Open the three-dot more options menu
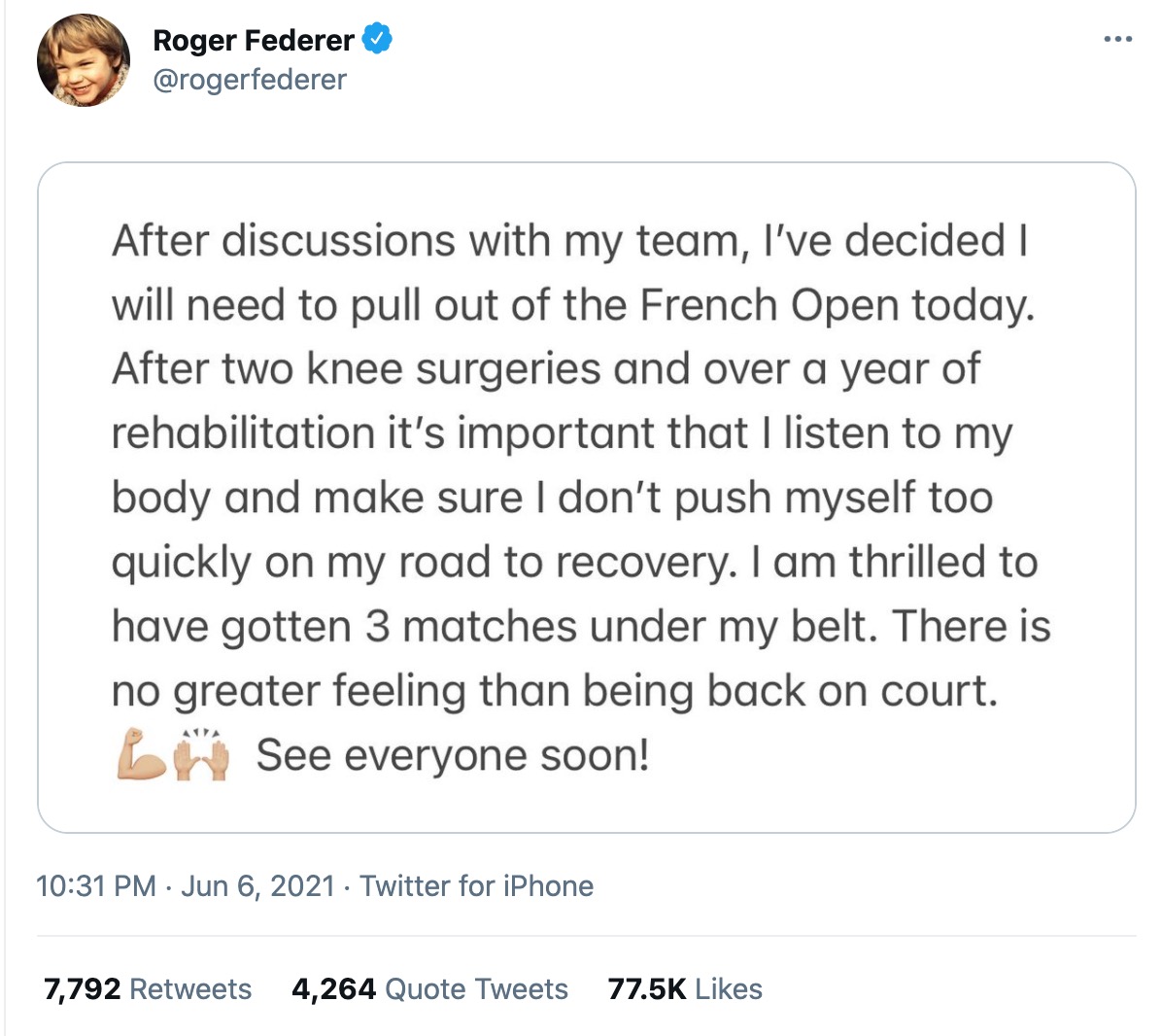Screen dimensions: 1162x1036 (x=1117, y=40)
